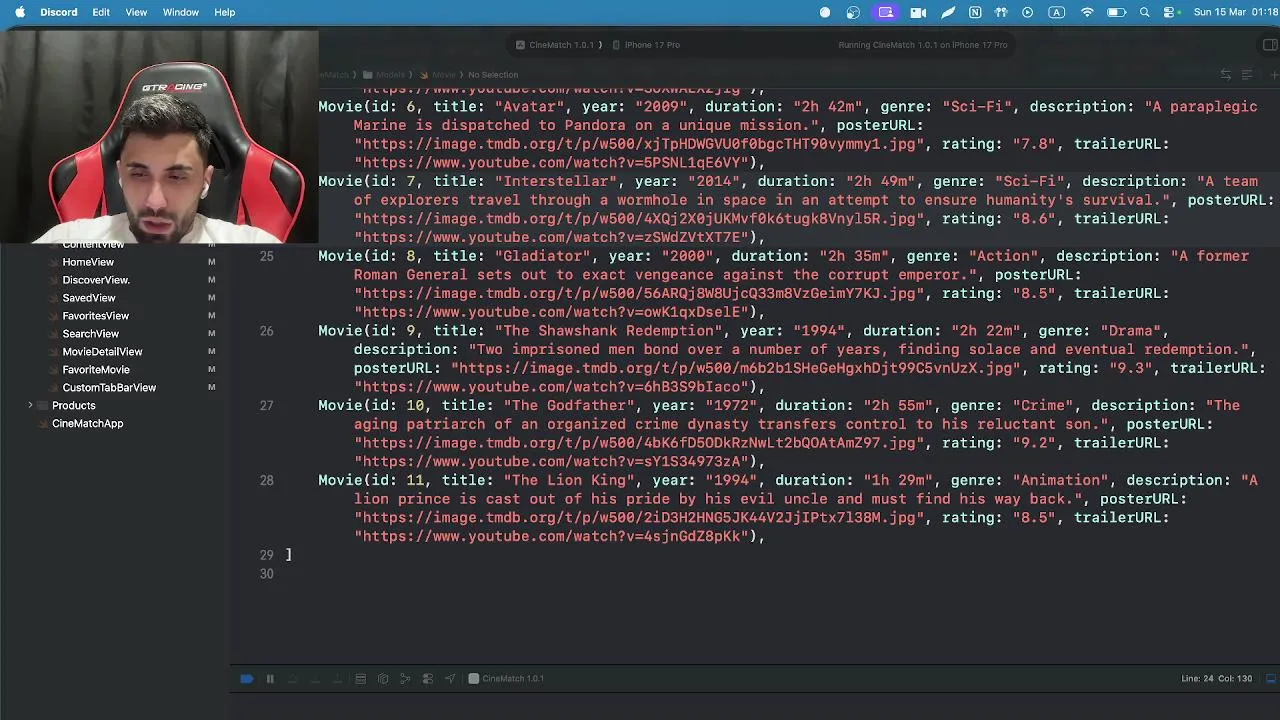Click the M status badge next to FavoriteMovie
The image size is (1280, 720).
(x=212, y=370)
